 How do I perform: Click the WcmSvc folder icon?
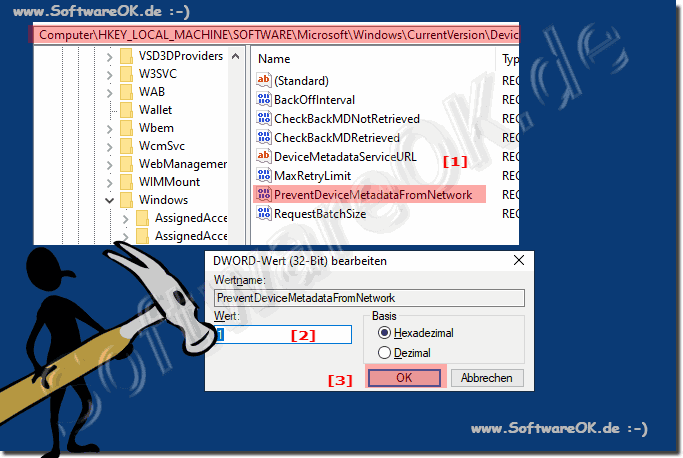(x=126, y=146)
